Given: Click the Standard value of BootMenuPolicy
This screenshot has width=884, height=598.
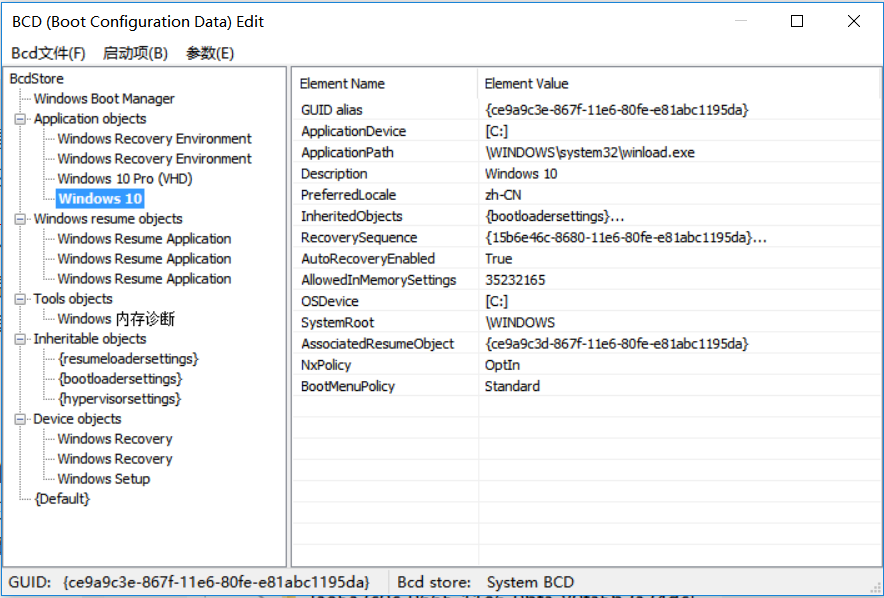Looking at the screenshot, I should pyautogui.click(x=512, y=387).
